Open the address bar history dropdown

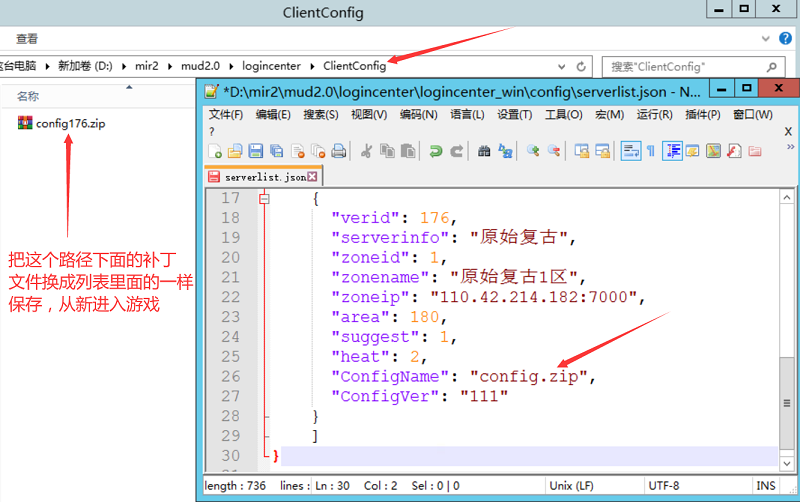tap(561, 66)
